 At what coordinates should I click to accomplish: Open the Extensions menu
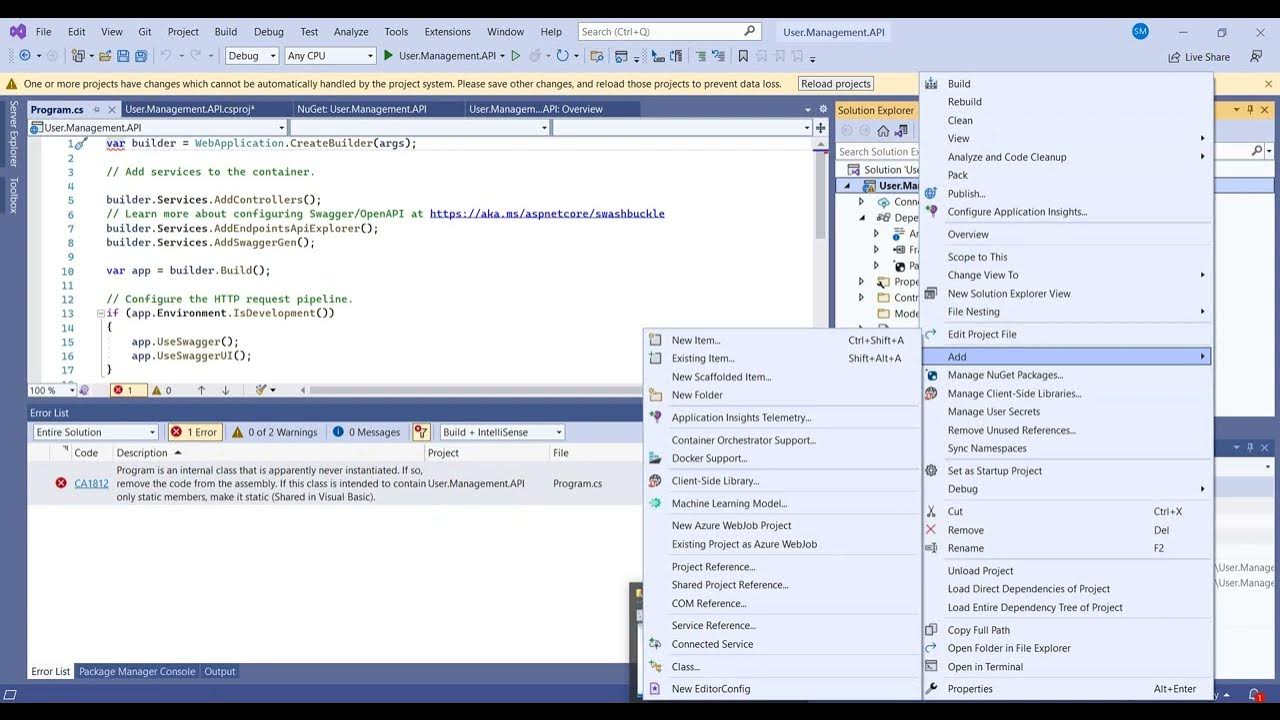[447, 32]
